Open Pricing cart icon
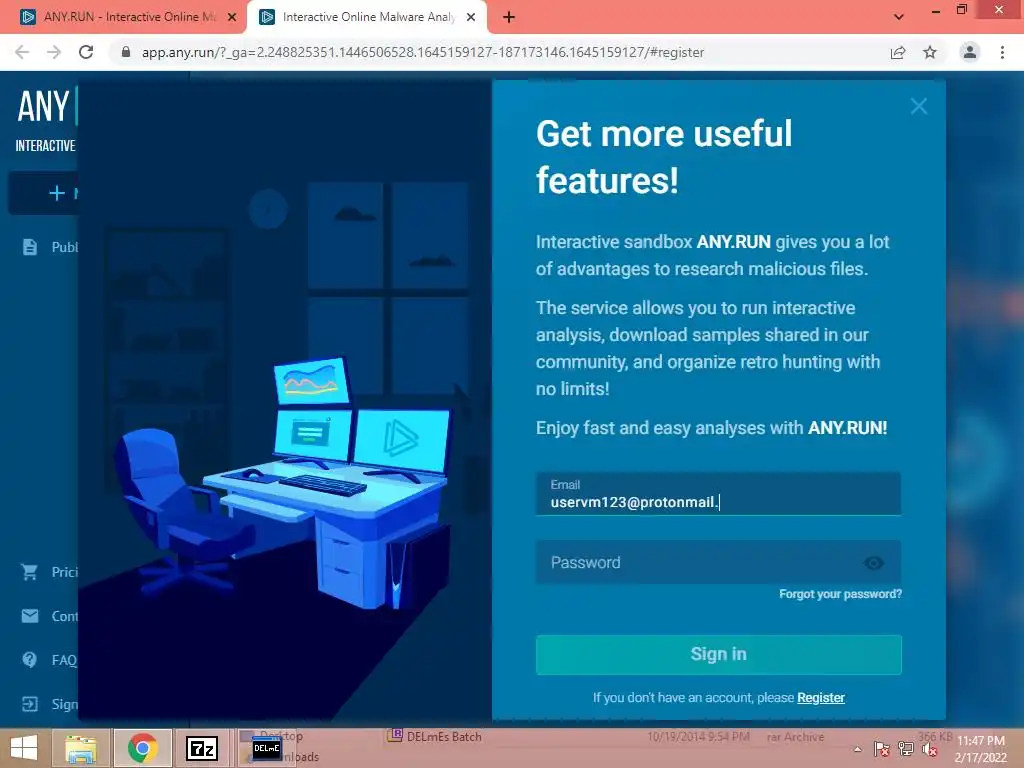This screenshot has width=1024, height=768. pos(29,572)
